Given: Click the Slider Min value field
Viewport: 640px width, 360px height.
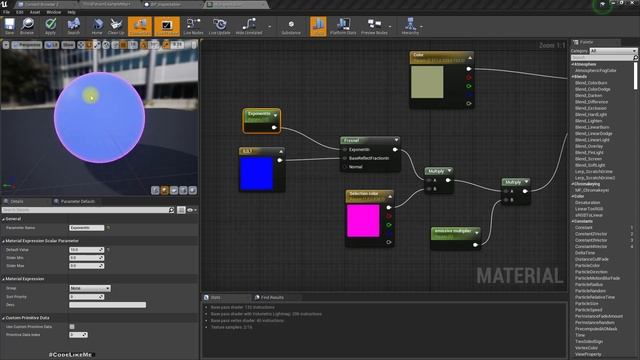Looking at the screenshot, I should 87,258.
